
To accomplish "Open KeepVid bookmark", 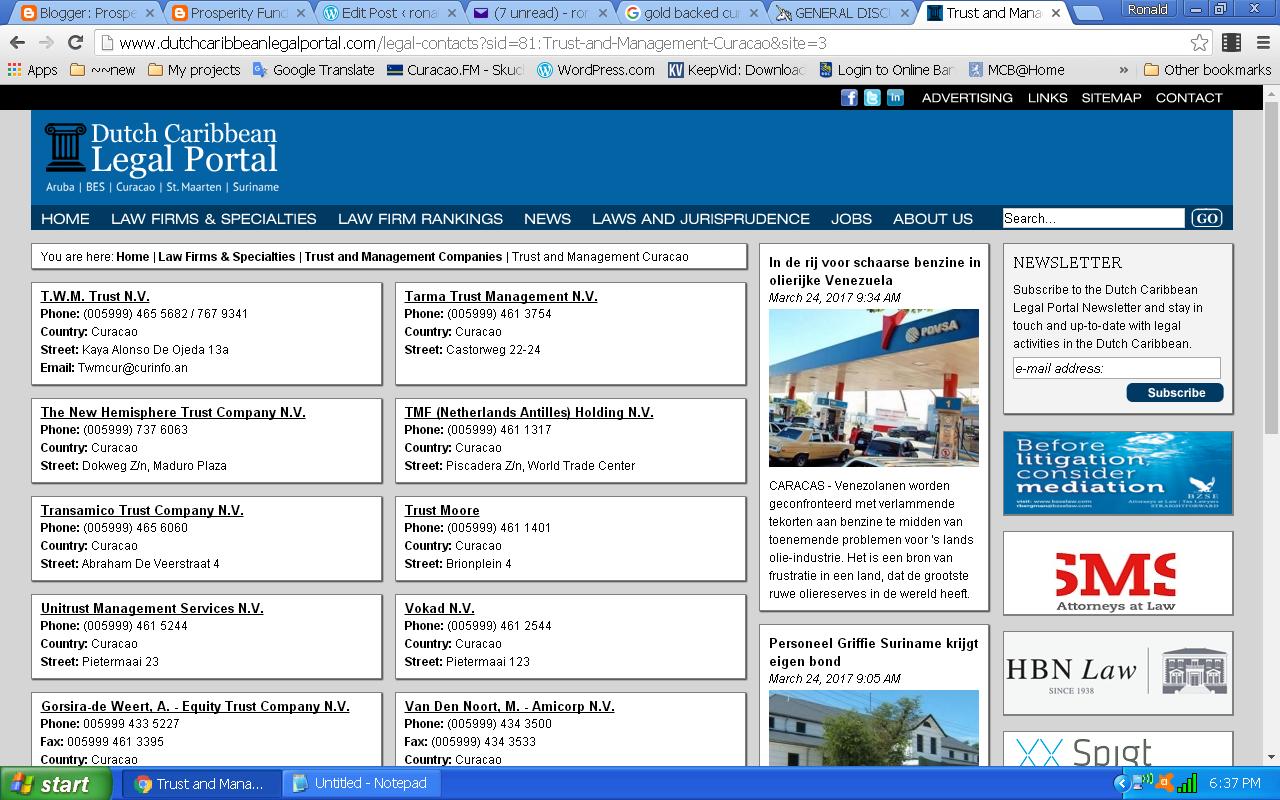I will [736, 70].
